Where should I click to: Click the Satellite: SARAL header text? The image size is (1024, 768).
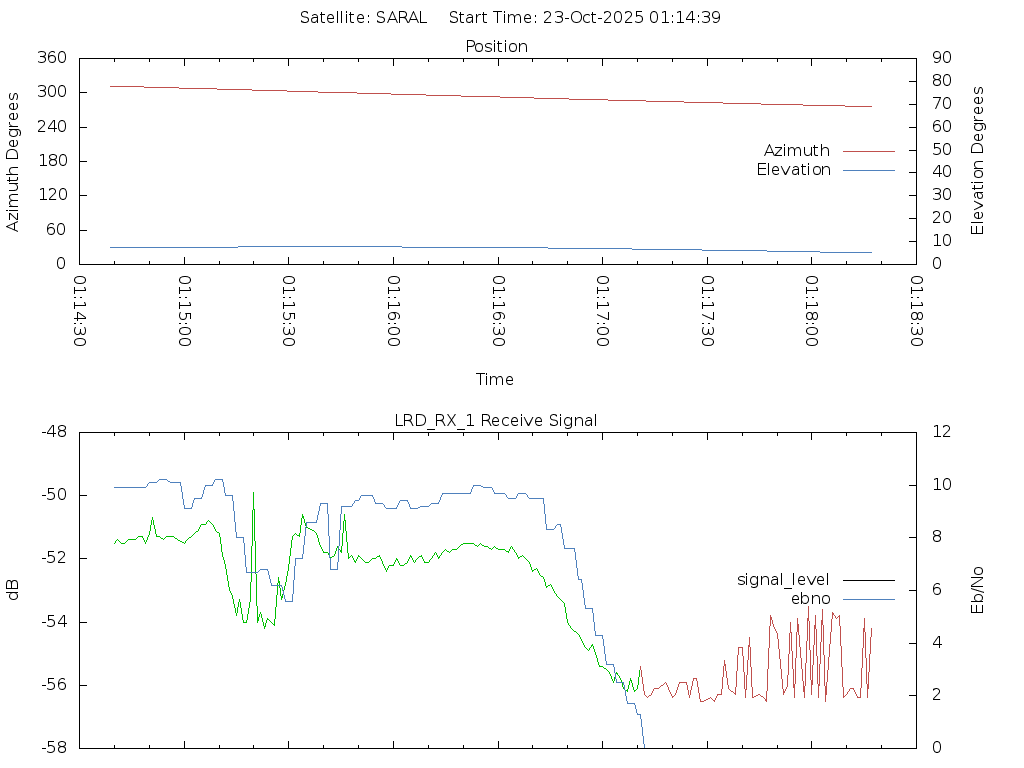(363, 18)
